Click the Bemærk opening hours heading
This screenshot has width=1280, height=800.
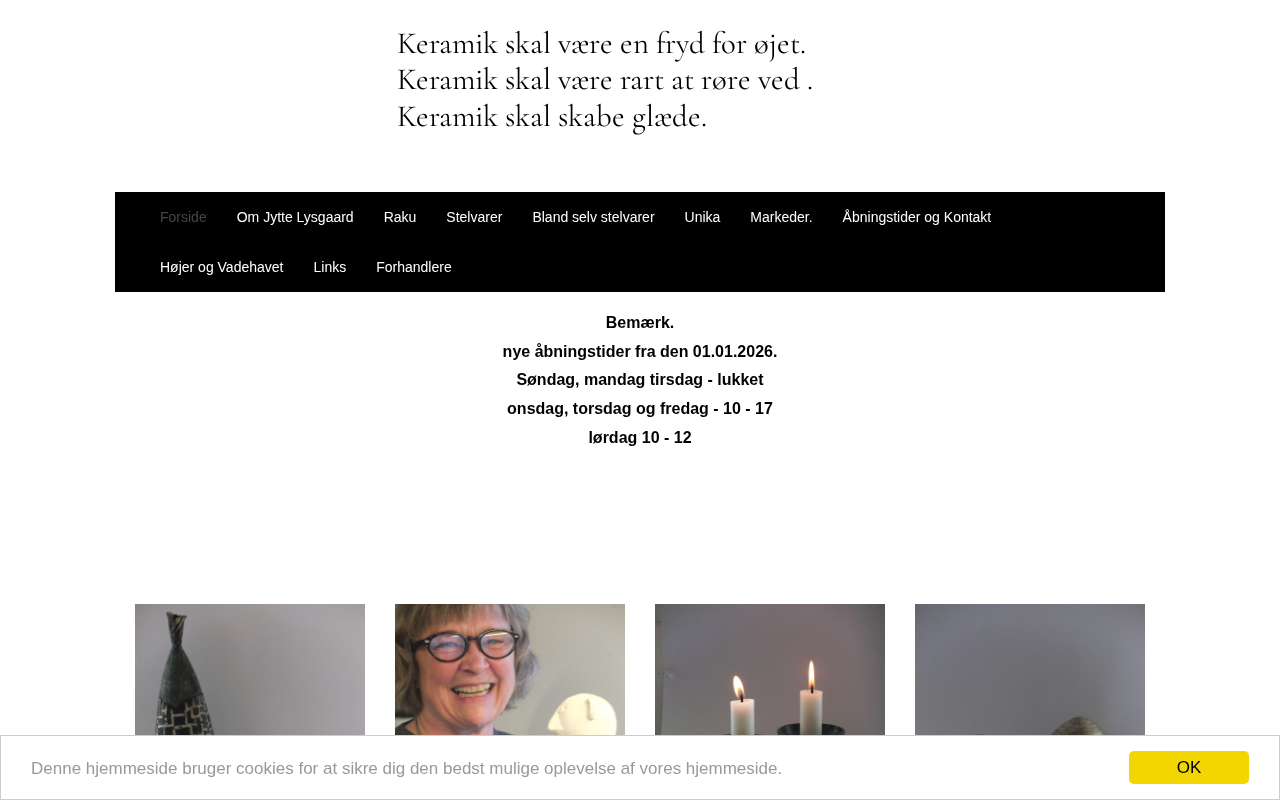click(640, 322)
